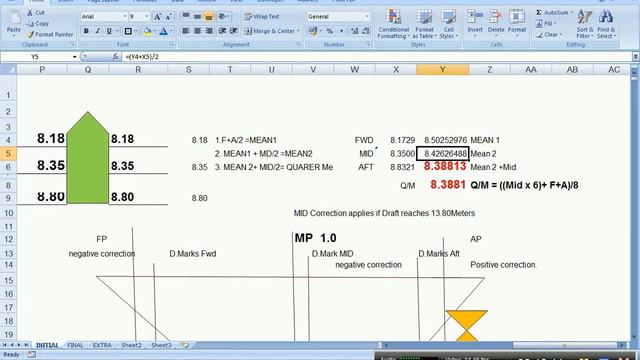Align cell text to the left
Viewport: 640px width, 360px height.
(186, 31)
